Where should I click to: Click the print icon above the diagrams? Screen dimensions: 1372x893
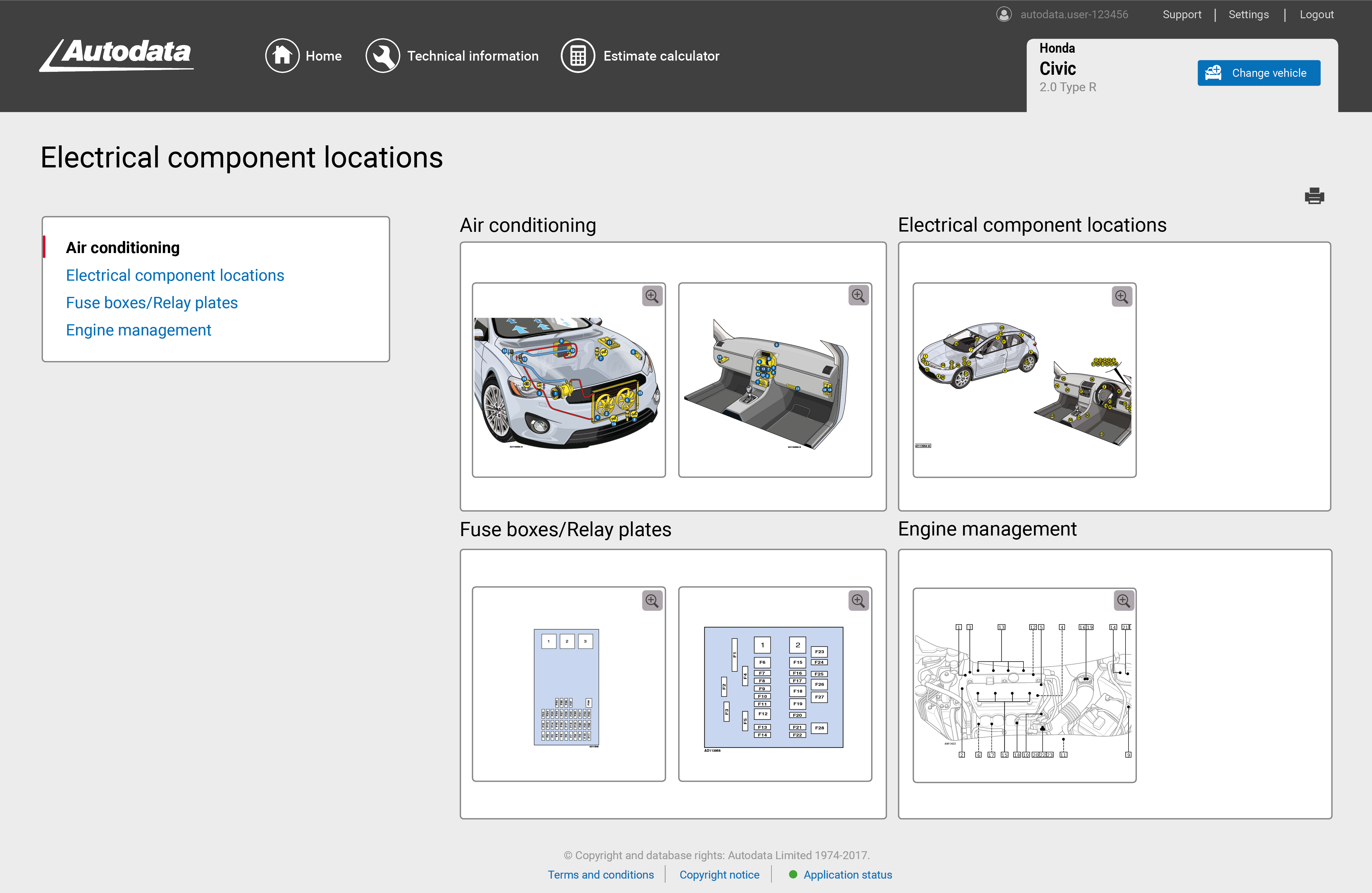[x=1314, y=196]
